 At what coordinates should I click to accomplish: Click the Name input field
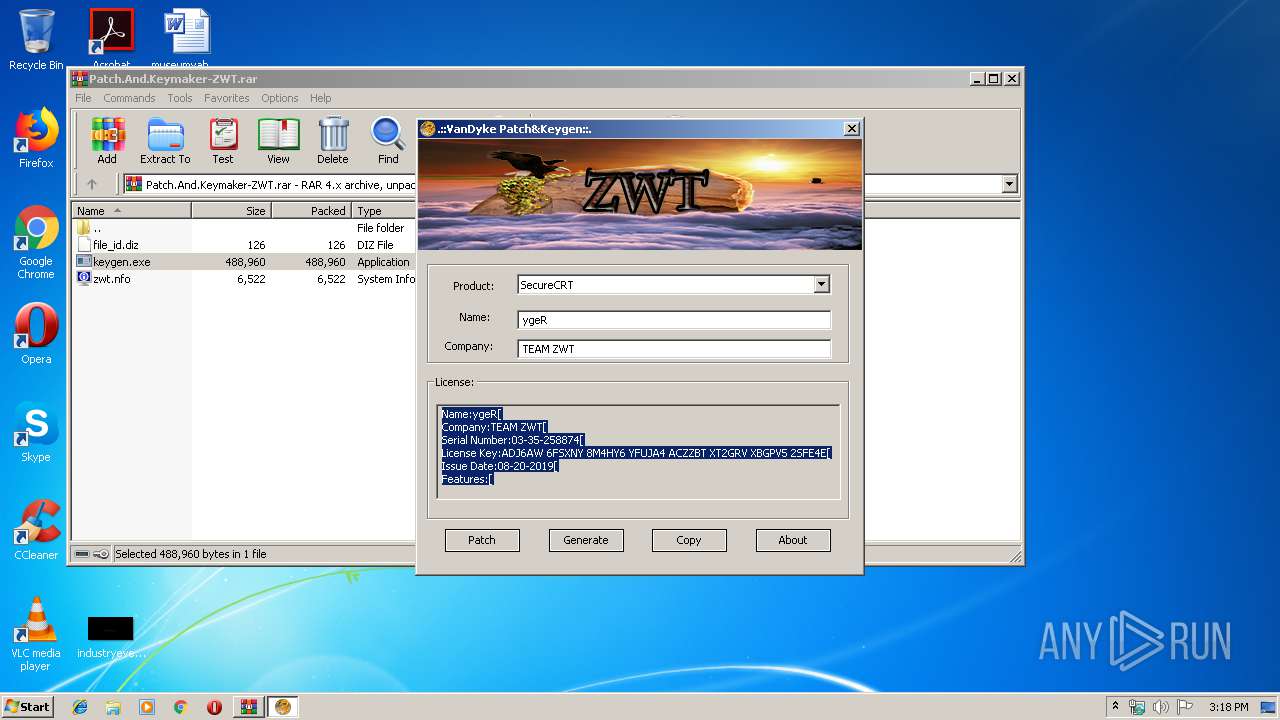tap(674, 320)
